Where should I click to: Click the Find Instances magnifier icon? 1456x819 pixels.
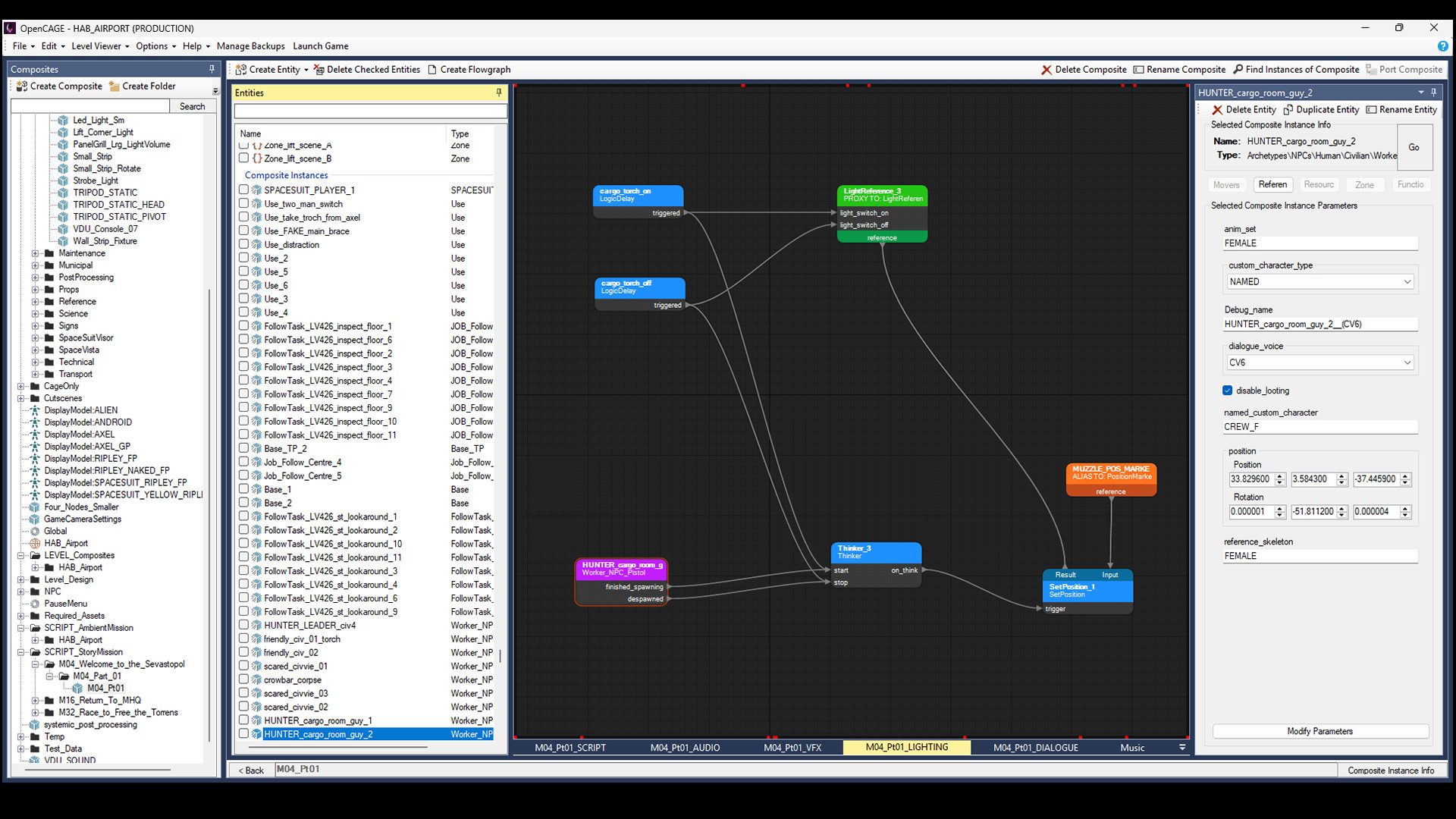(1238, 70)
